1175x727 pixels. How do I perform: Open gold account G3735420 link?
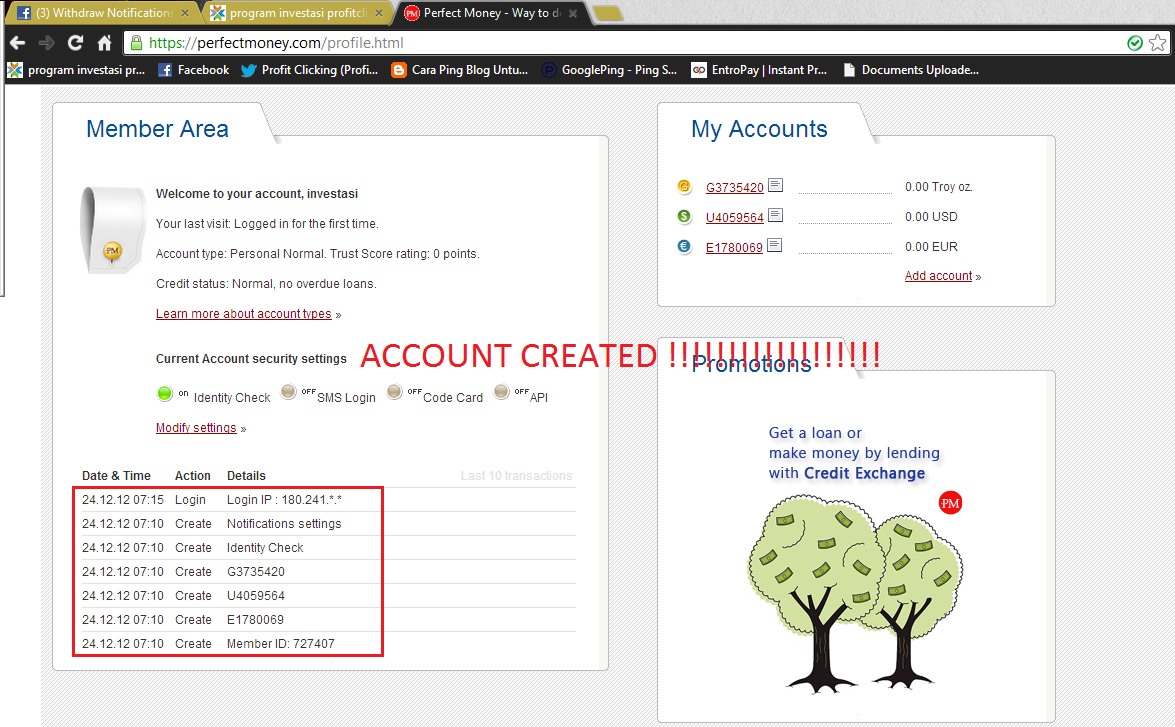(734, 187)
